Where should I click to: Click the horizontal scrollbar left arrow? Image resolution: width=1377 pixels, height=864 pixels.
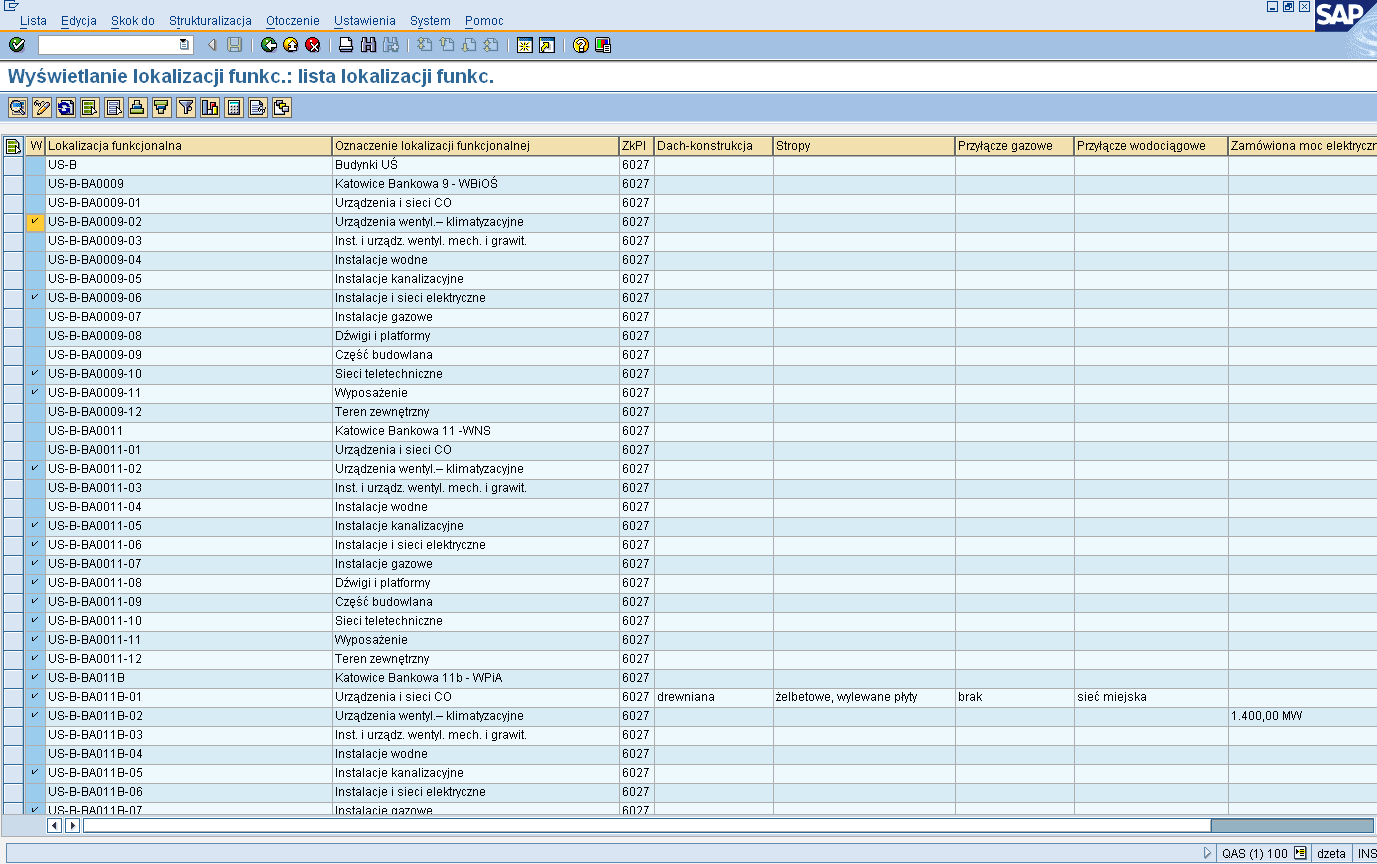coord(55,825)
